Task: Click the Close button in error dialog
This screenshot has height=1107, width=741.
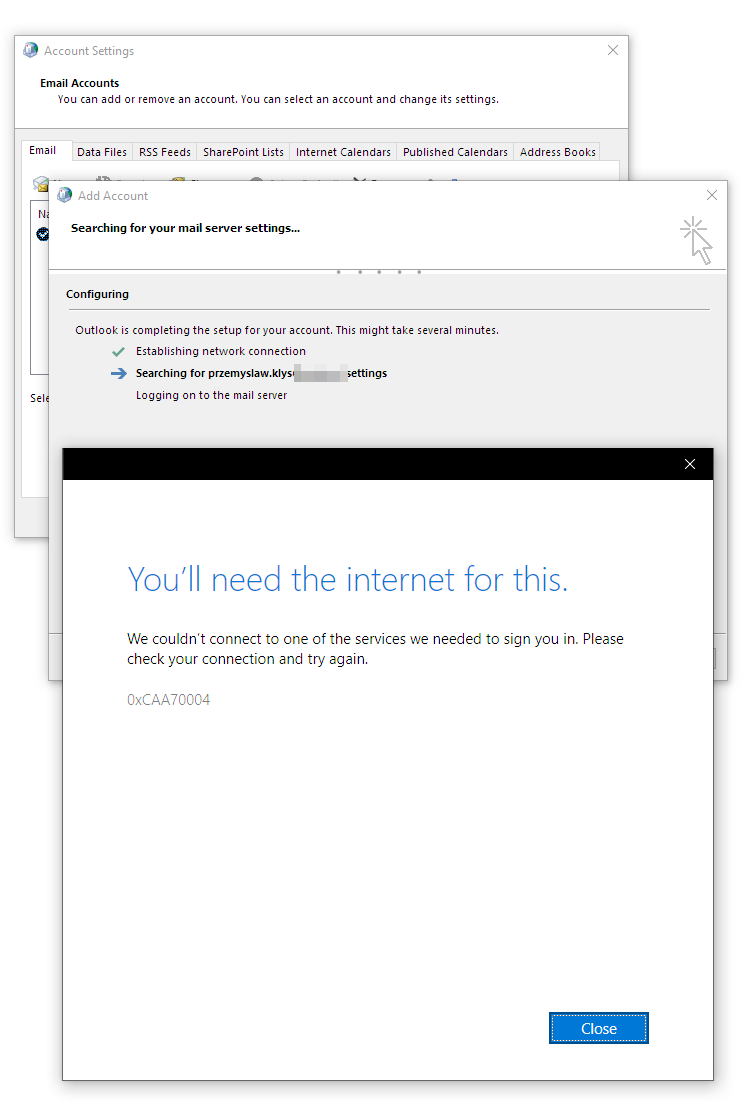Action: click(598, 1028)
